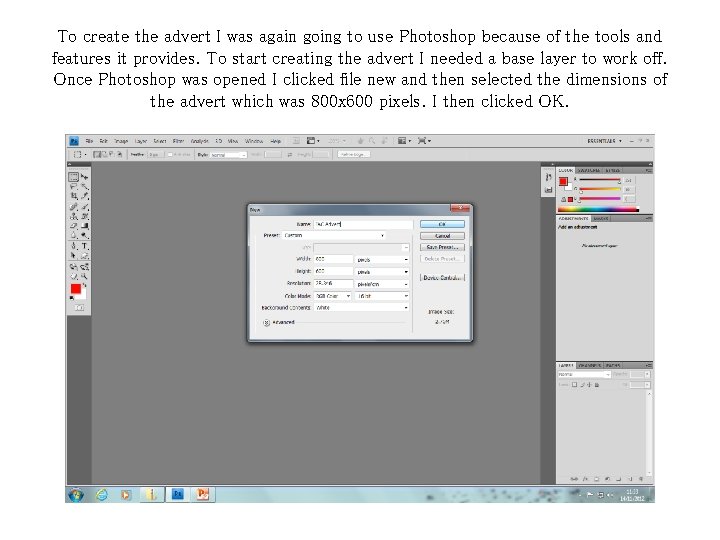
Task: Select the History Brush tool
Action: [84, 216]
